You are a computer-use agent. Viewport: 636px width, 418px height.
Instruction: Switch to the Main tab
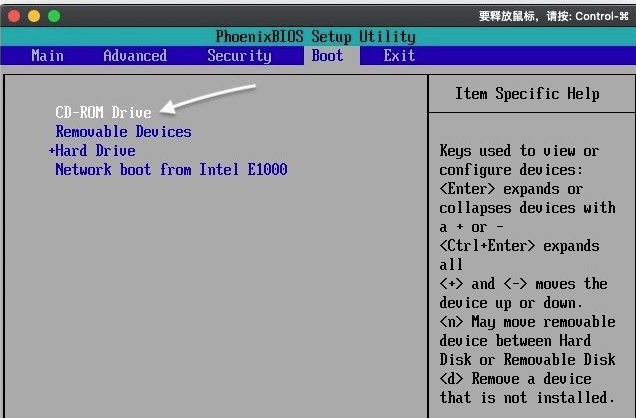click(47, 56)
